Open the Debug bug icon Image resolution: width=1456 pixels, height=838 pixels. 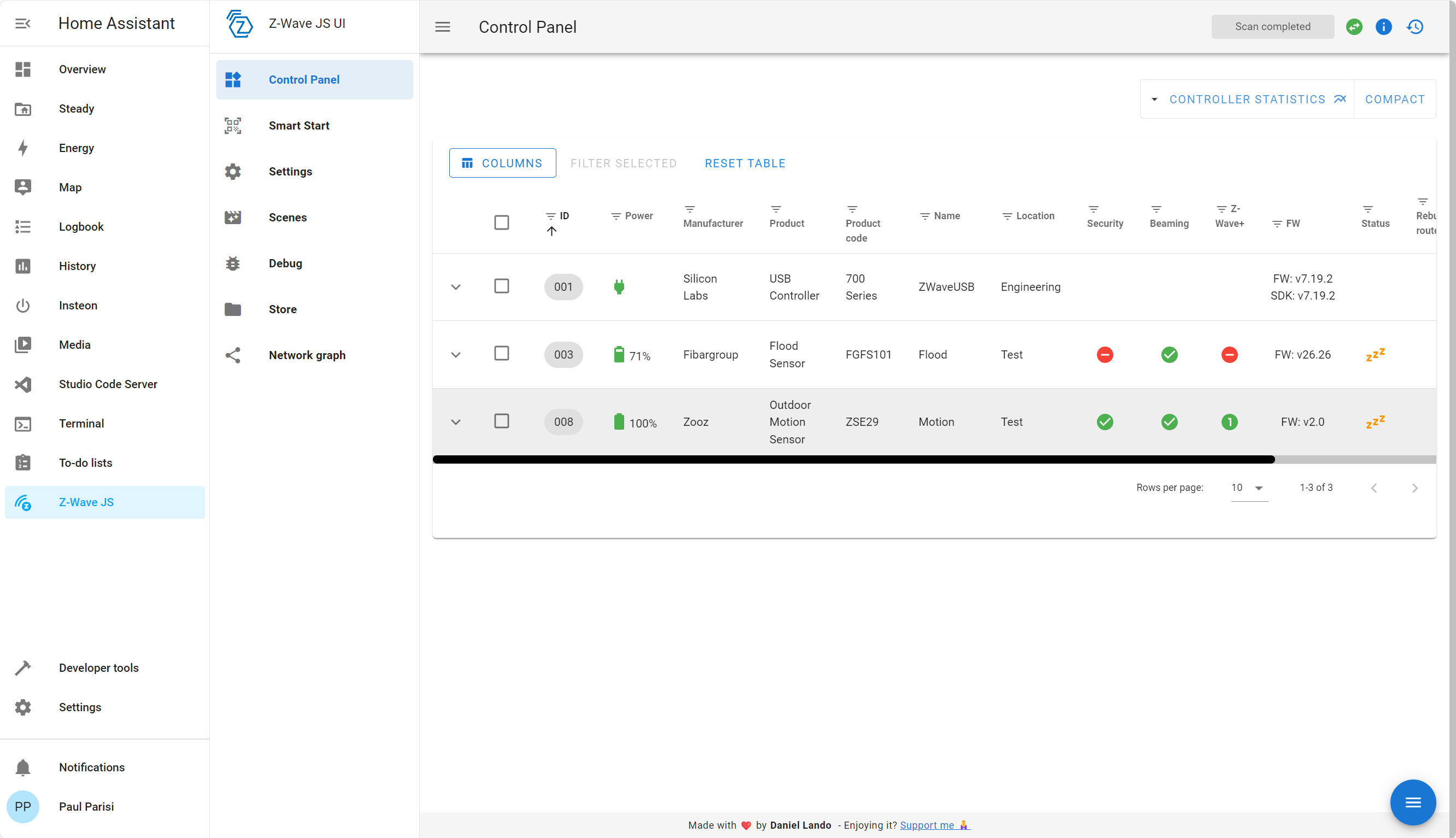(x=233, y=263)
